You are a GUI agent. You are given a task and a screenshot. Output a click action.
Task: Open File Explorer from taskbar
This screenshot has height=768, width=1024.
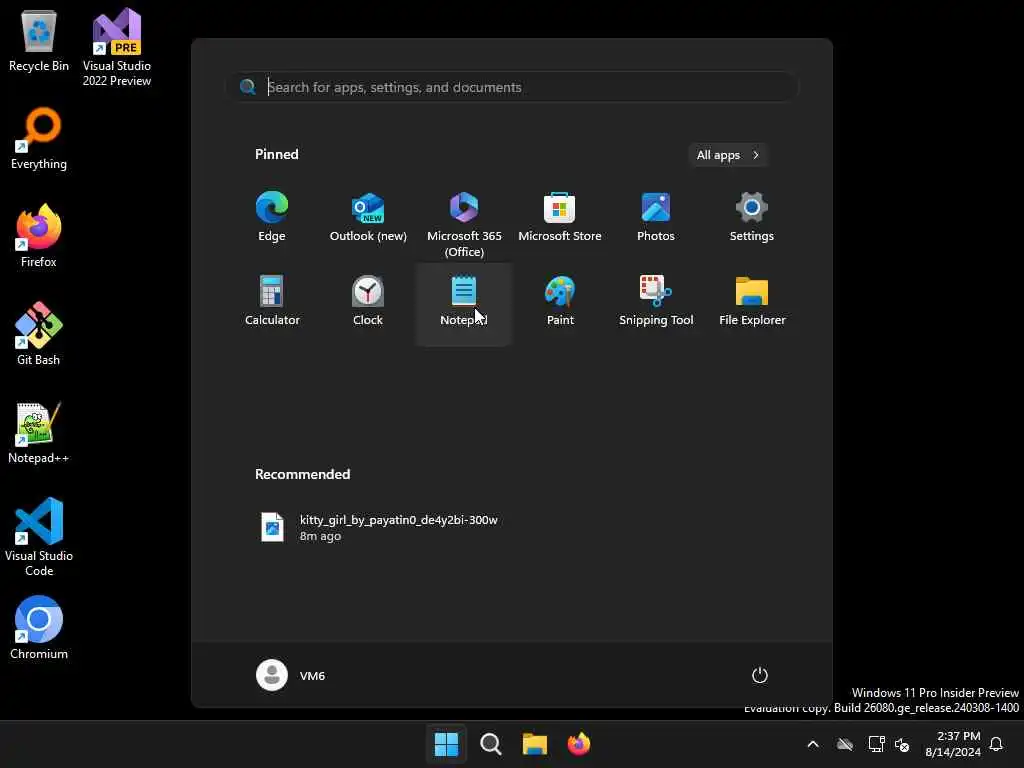tap(534, 744)
